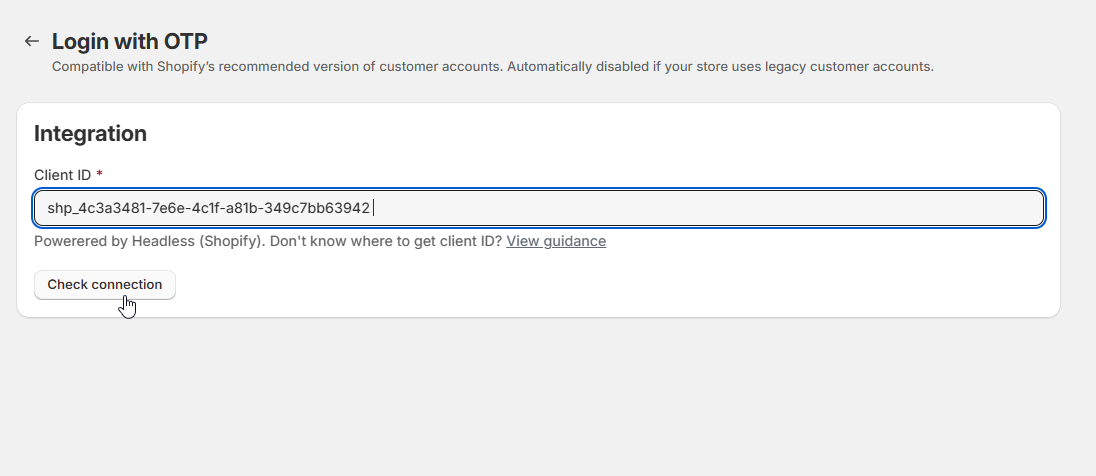Place cursor at start of the shp_ client ID value
1096x476 pixels.
pos(48,208)
